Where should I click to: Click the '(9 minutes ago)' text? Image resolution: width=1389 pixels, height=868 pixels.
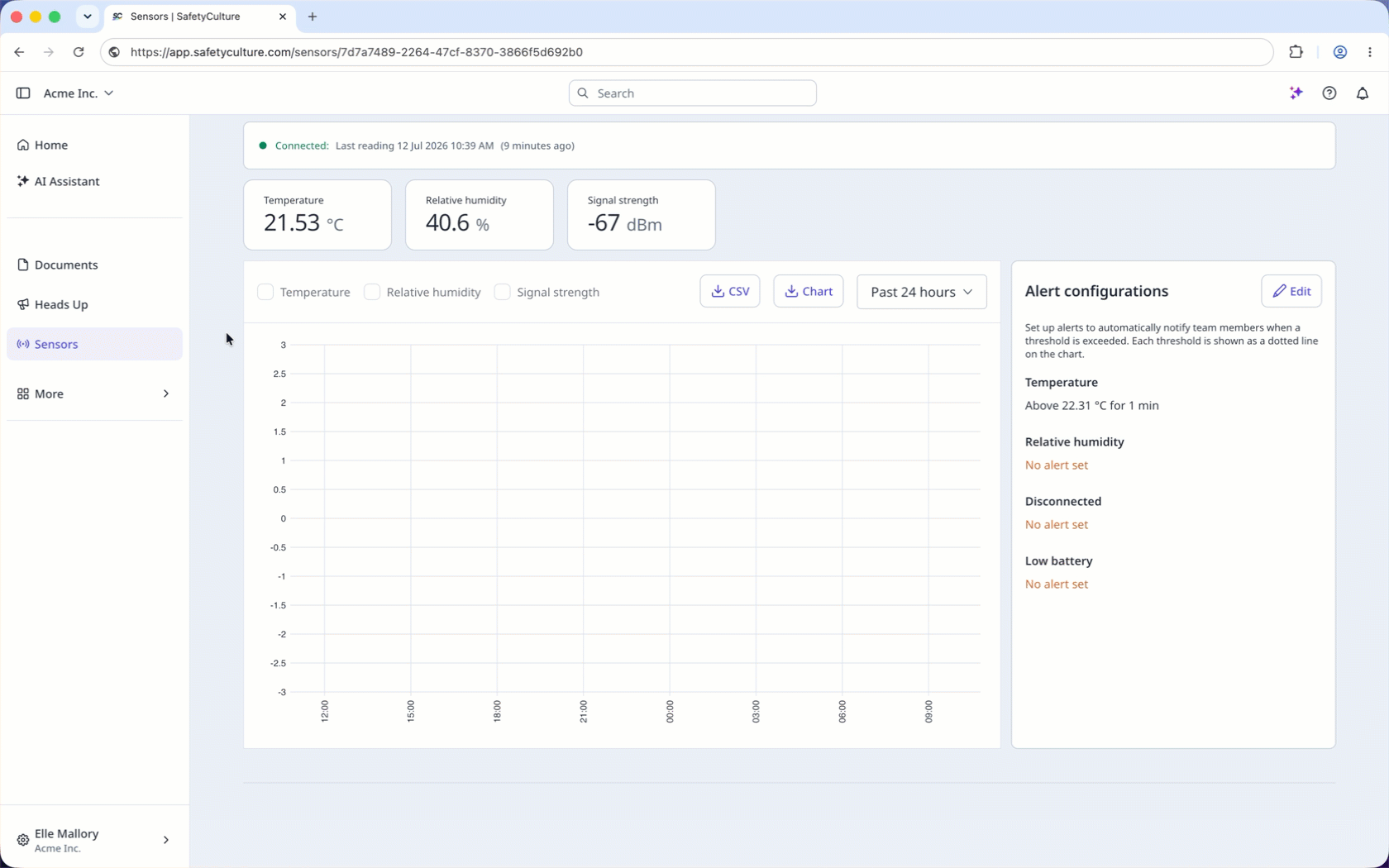537,145
